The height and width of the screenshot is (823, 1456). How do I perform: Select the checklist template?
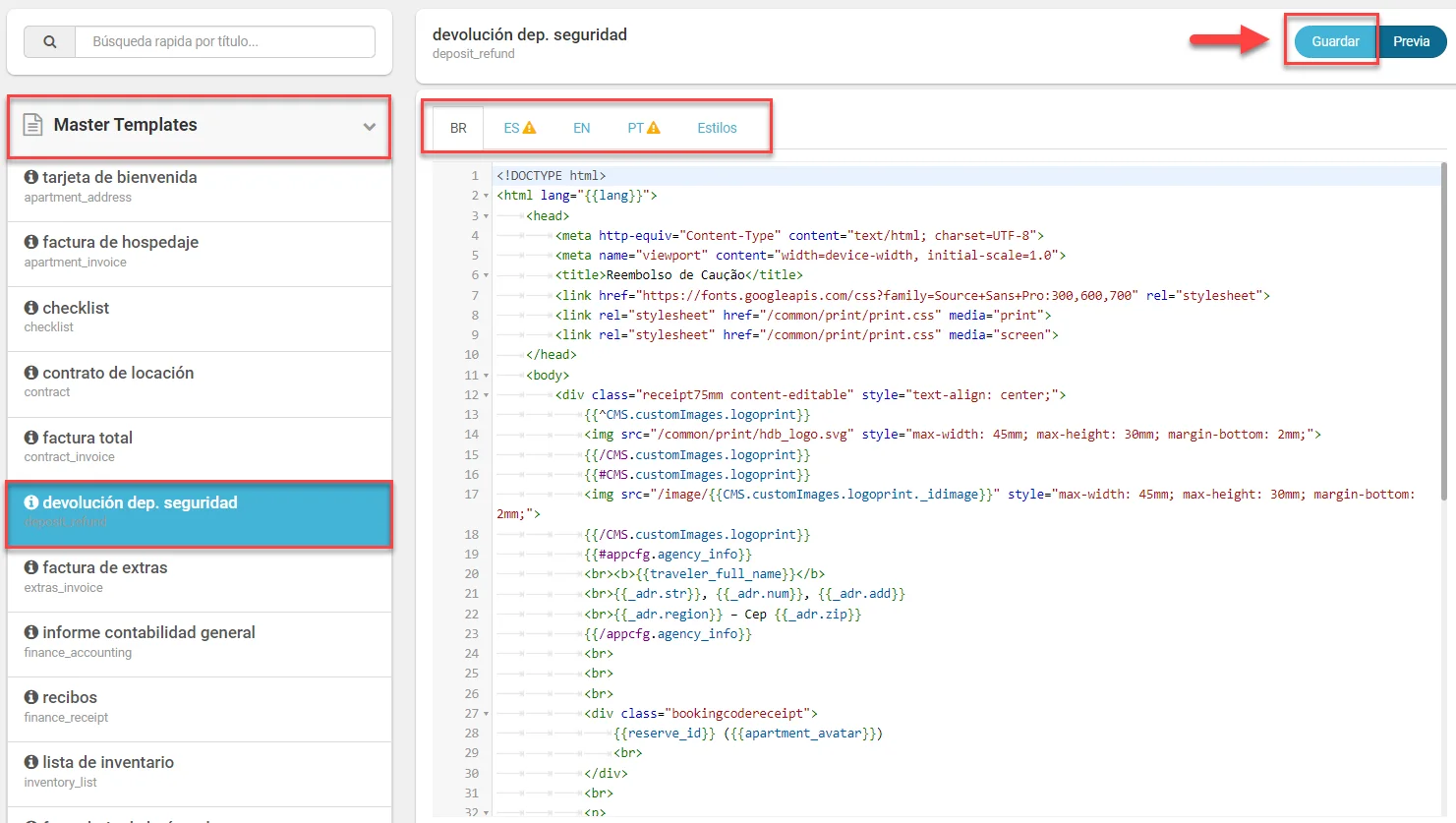(x=200, y=319)
